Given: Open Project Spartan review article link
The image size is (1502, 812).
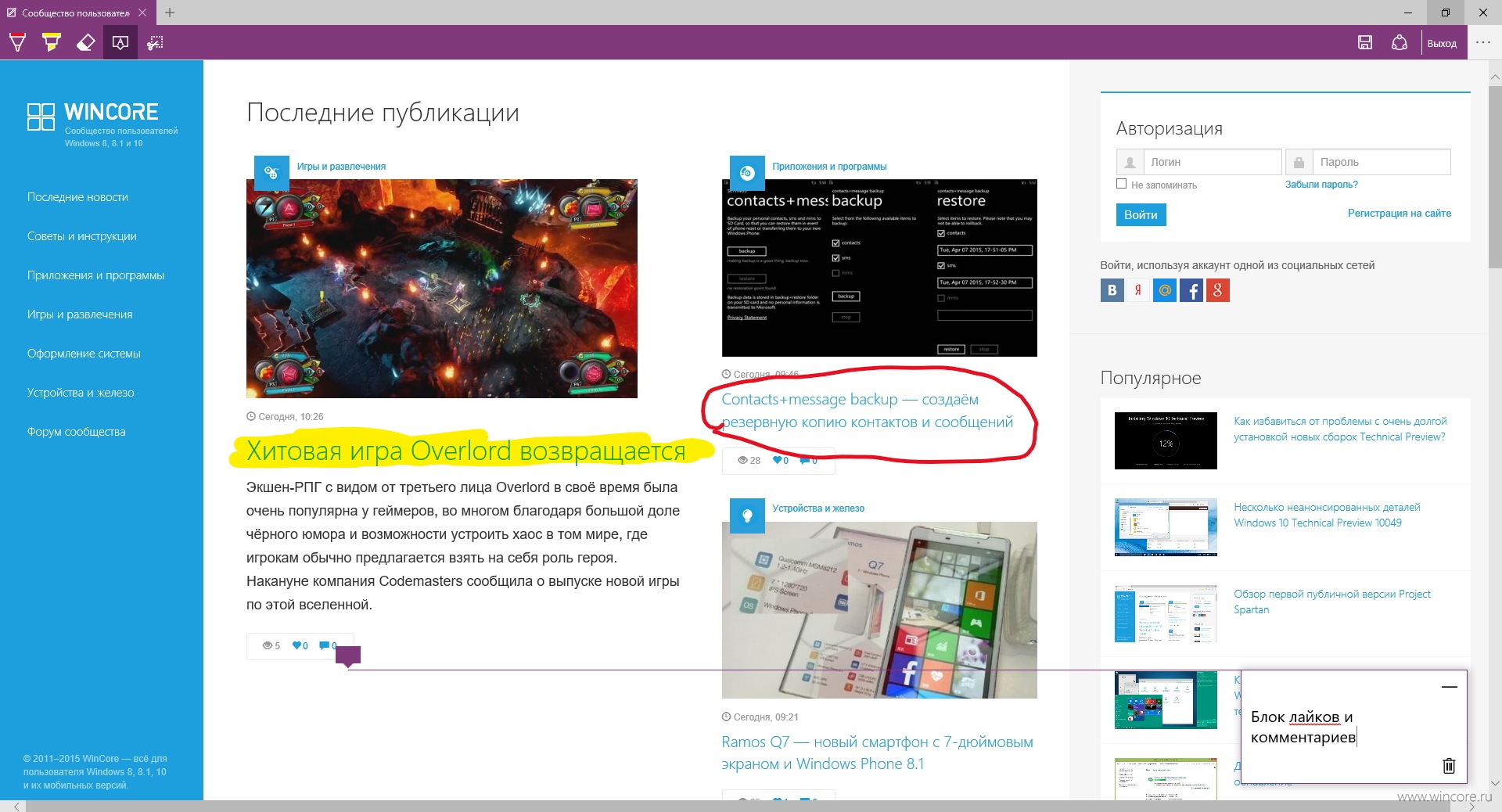Looking at the screenshot, I should (1332, 602).
